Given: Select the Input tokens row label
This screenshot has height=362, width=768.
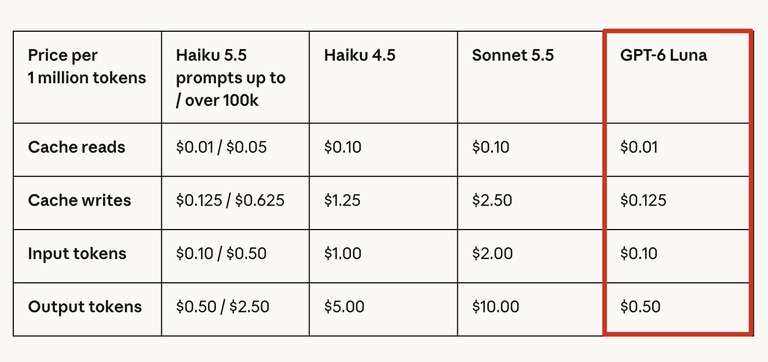Looking at the screenshot, I should point(77,254).
